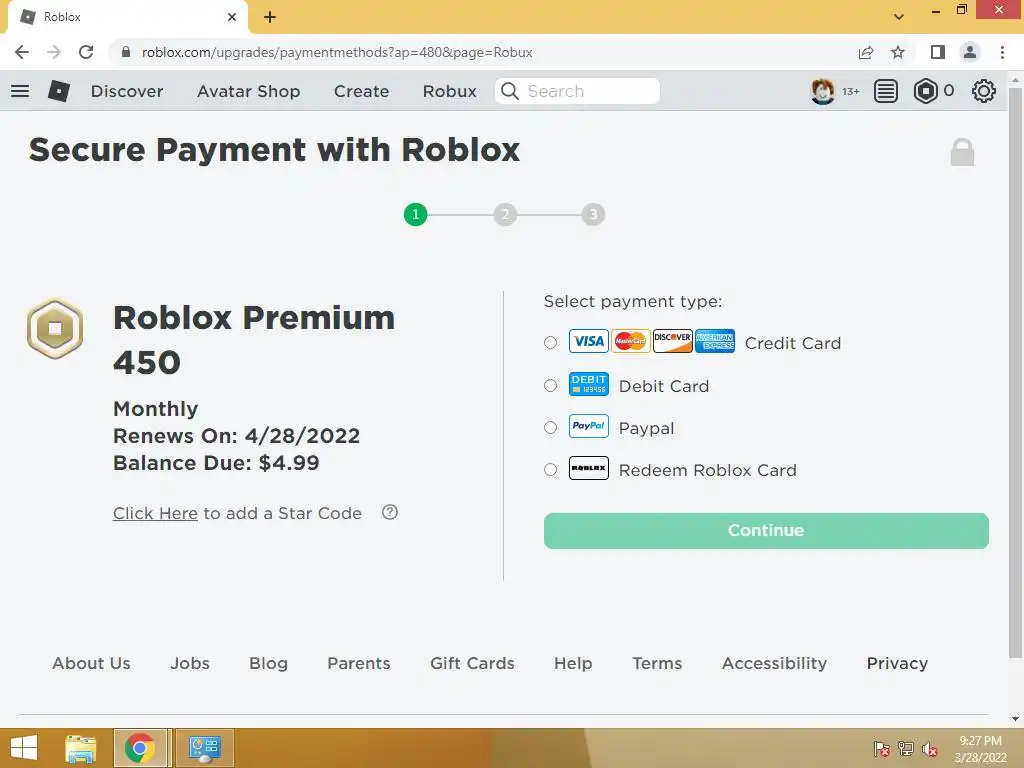1024x768 pixels.
Task: Open Chrome three-dot menu
Action: click(1002, 52)
